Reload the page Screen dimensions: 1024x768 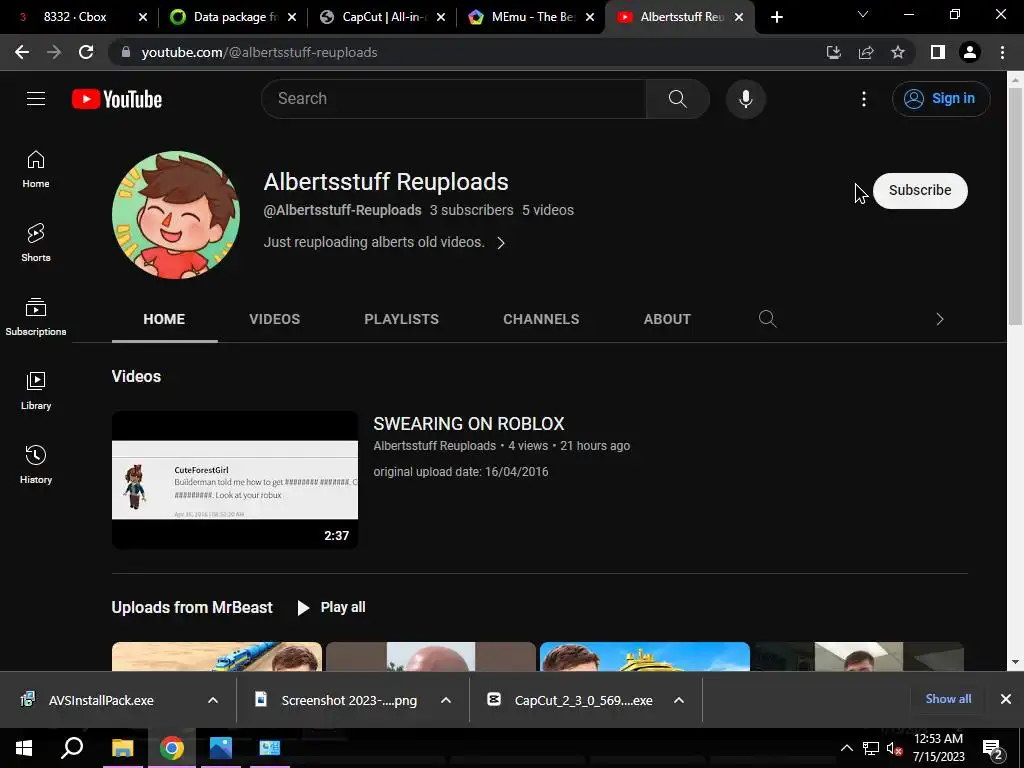86,52
